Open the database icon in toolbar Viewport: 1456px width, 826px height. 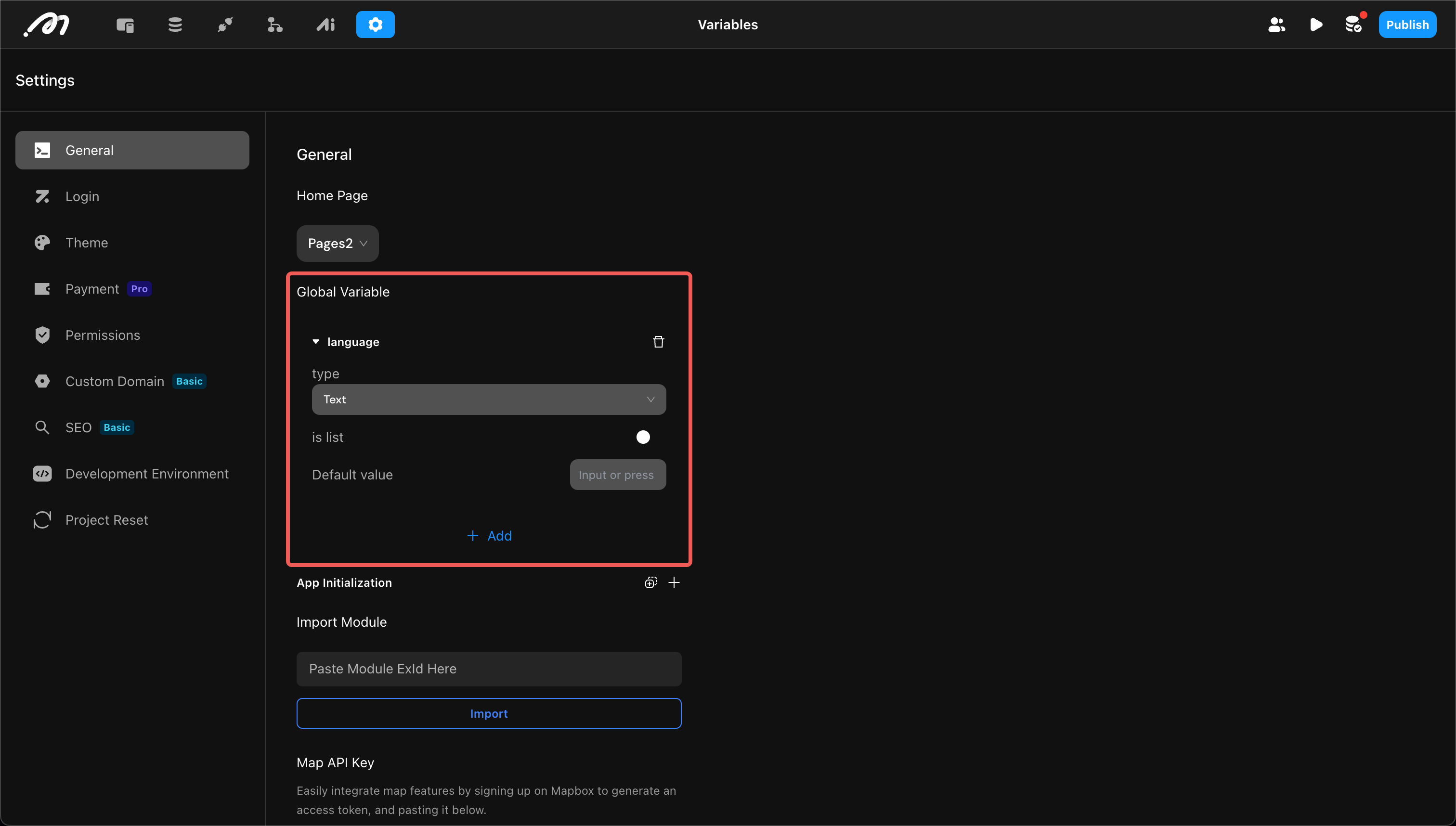click(175, 25)
